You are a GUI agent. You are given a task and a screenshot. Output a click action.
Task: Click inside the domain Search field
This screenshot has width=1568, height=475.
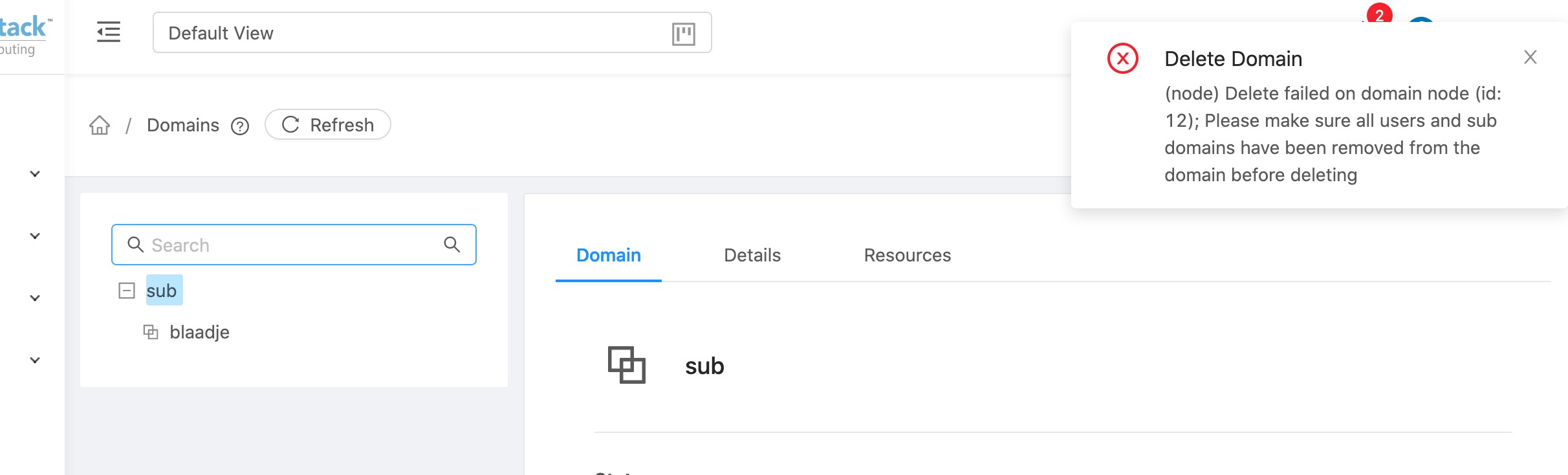point(259,244)
